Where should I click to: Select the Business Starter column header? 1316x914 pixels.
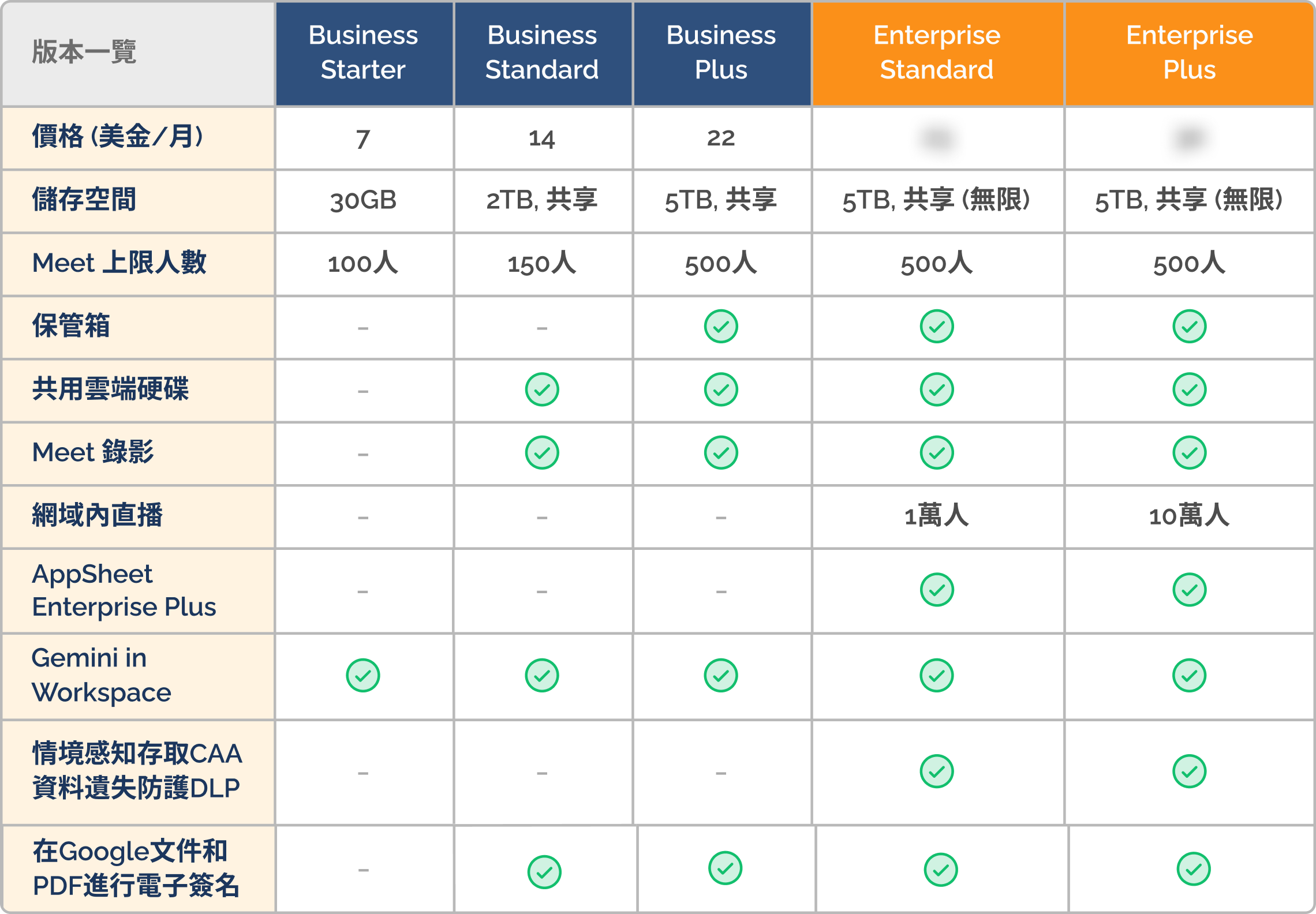pyautogui.click(x=364, y=53)
